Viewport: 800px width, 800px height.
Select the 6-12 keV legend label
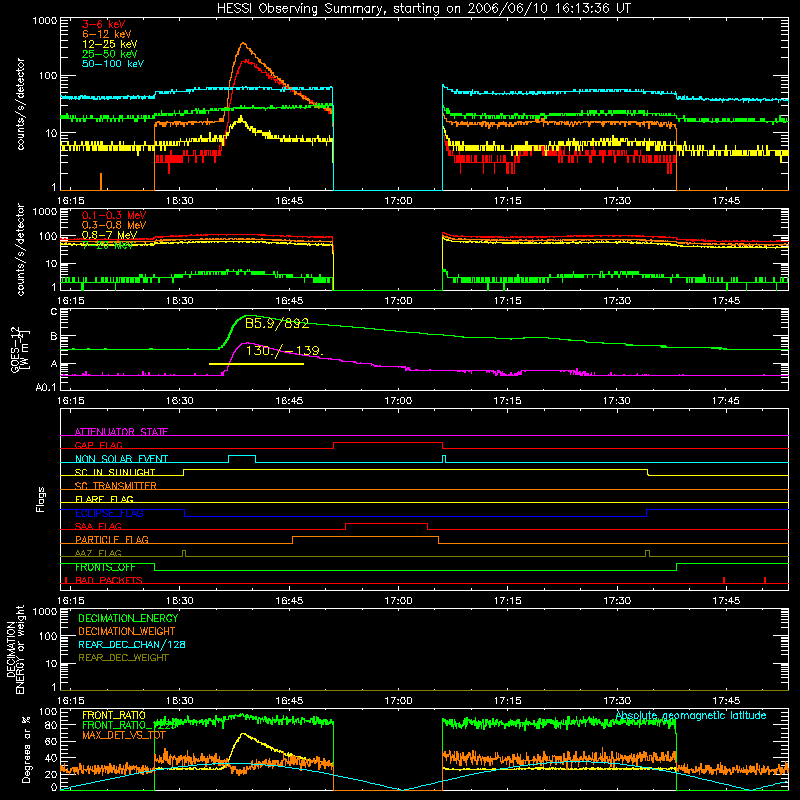(x=107, y=34)
